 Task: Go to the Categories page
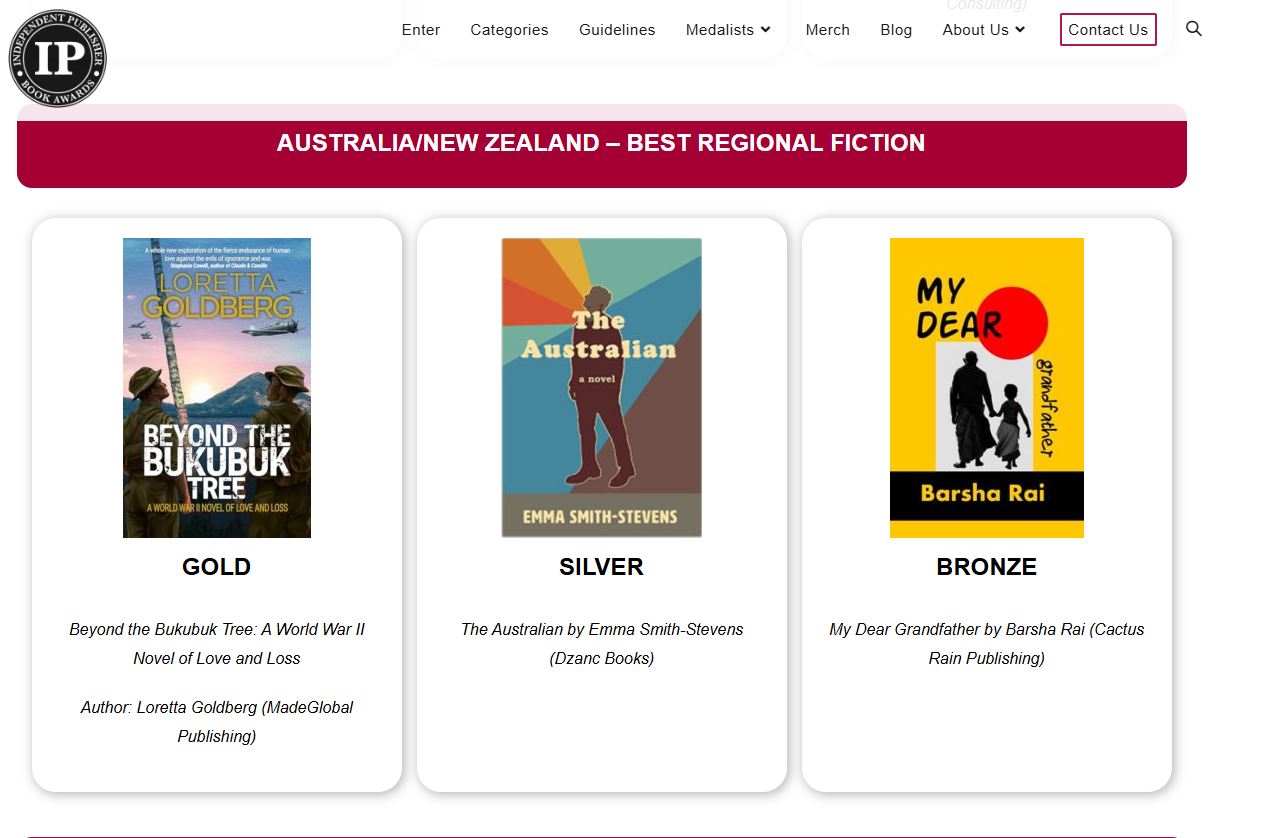(509, 30)
